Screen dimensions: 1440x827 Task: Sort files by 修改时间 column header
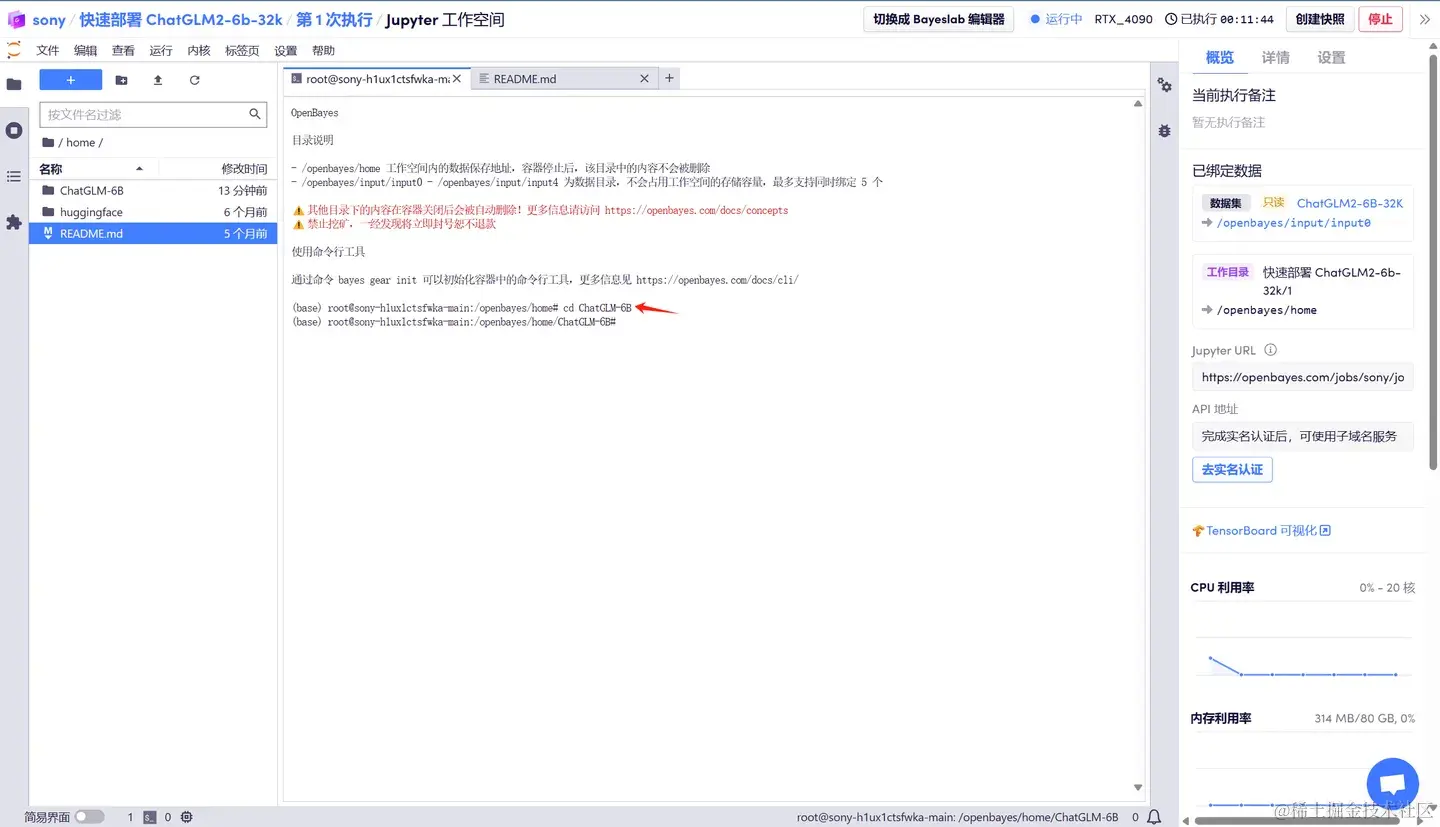pyautogui.click(x=244, y=169)
